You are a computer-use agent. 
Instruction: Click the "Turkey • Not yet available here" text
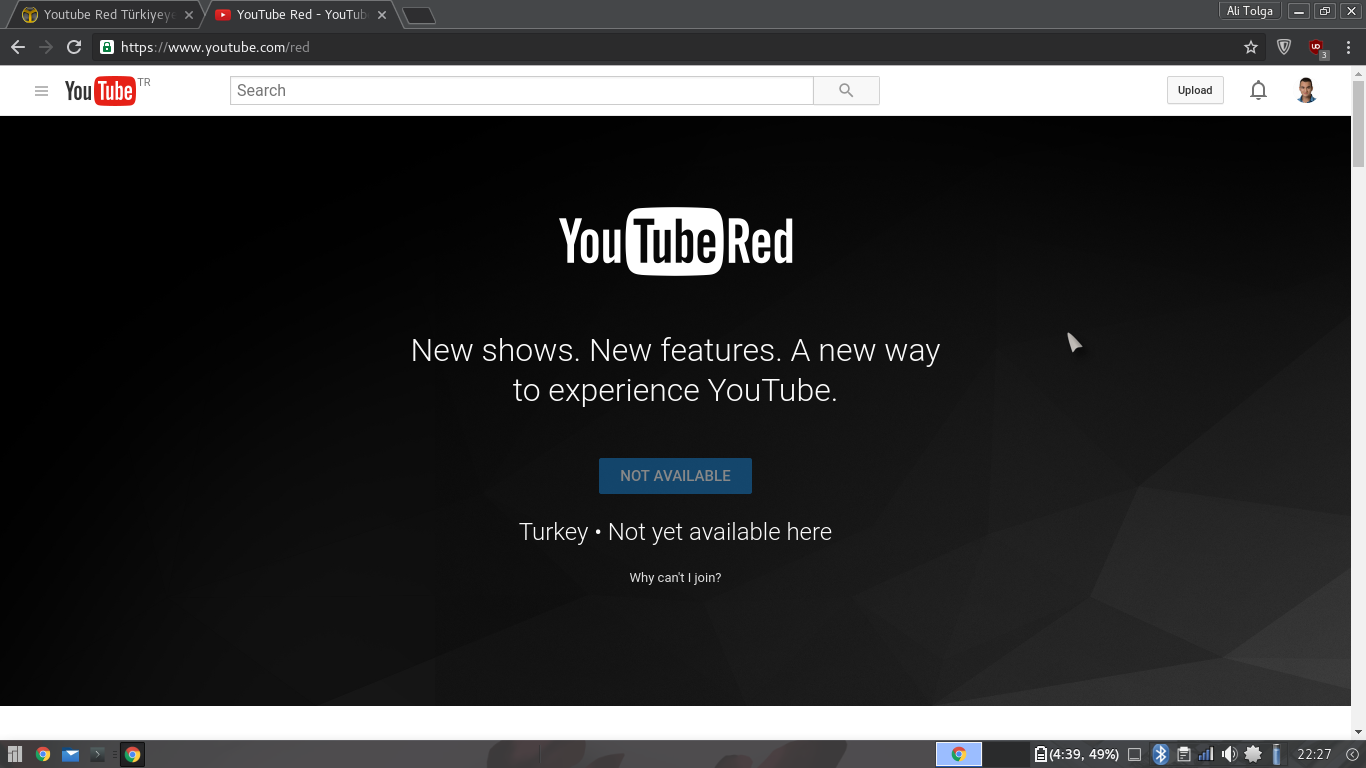click(675, 532)
